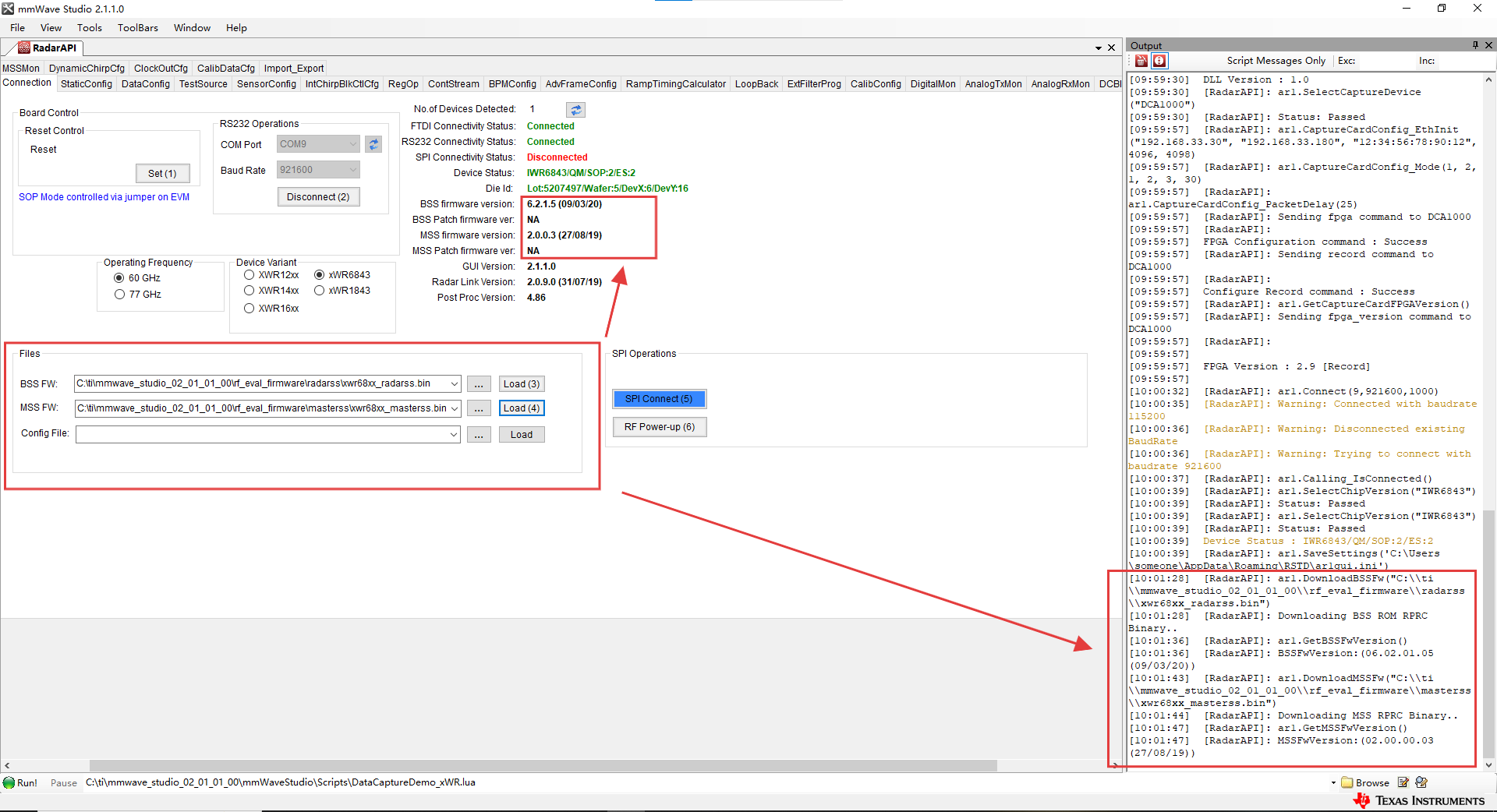Image resolution: width=1497 pixels, height=812 pixels.
Task: Toggle the red scroll-lock icon in Output
Action: point(1159,61)
